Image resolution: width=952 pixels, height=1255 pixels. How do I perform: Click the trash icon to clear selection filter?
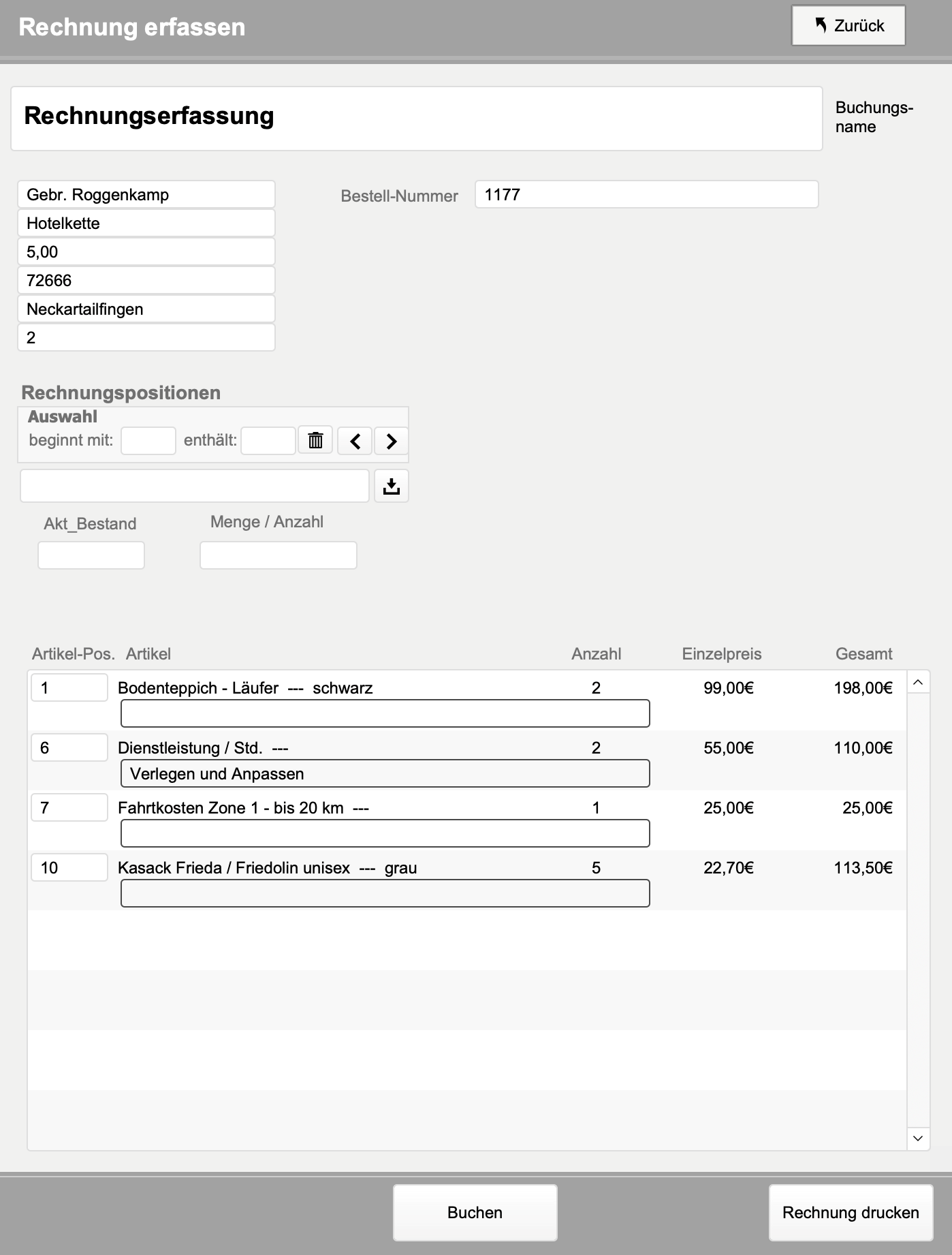[315, 441]
